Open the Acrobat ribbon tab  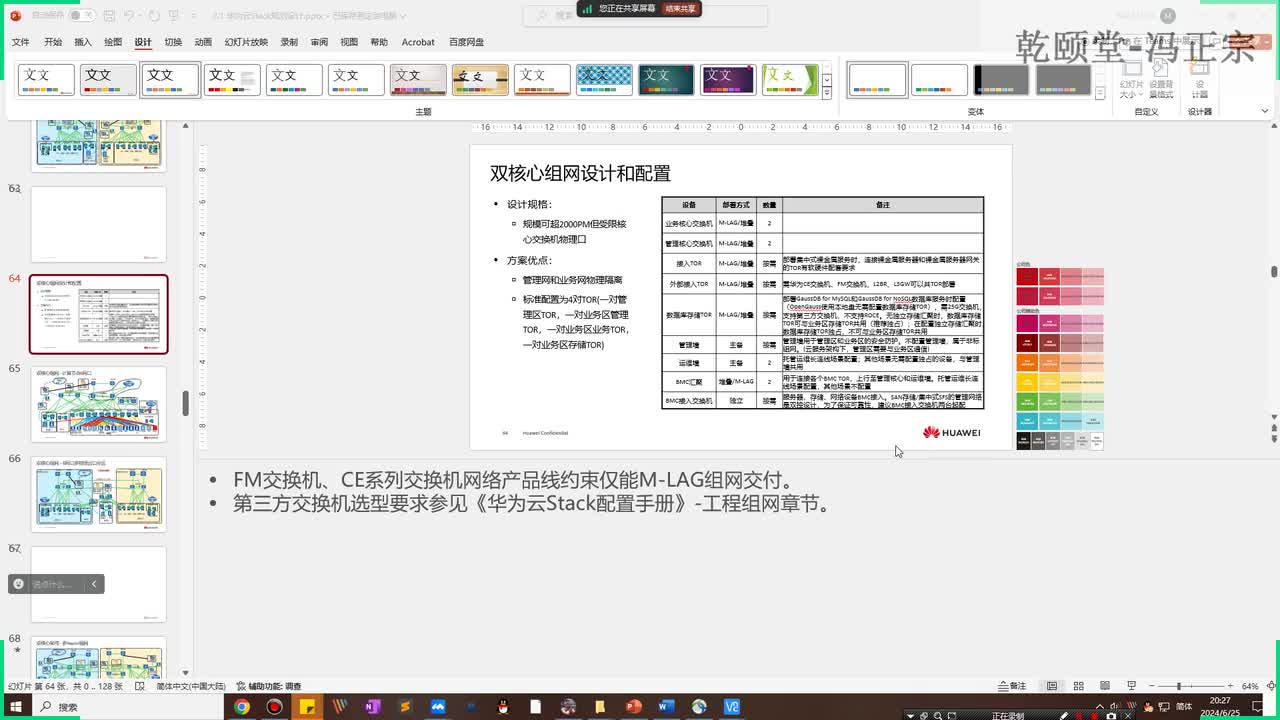tap(418, 42)
